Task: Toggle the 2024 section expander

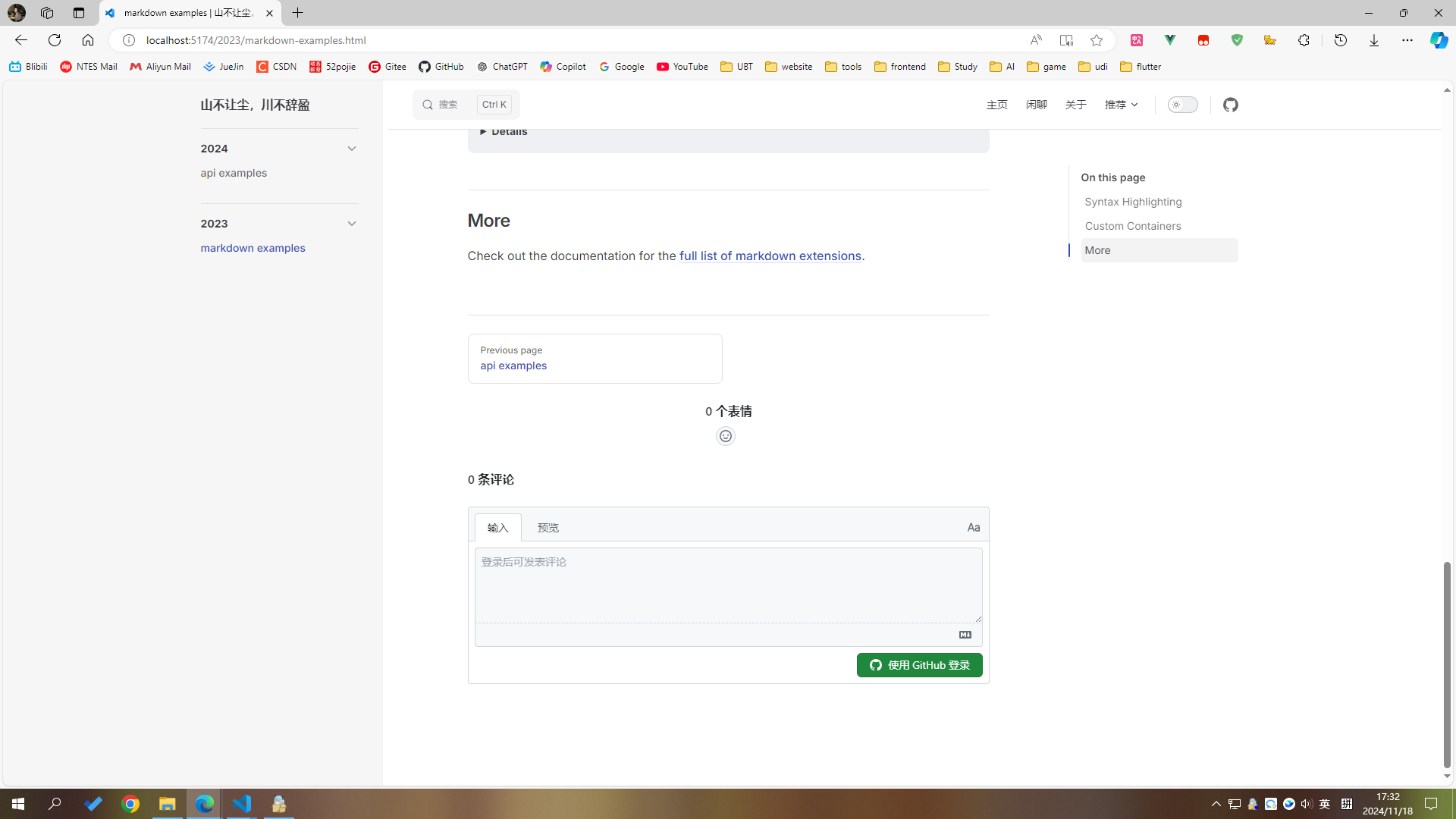Action: point(352,148)
